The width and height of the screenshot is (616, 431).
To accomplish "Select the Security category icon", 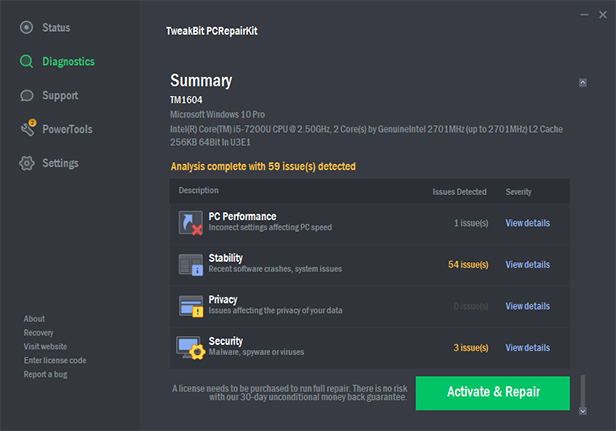I will pyautogui.click(x=191, y=348).
